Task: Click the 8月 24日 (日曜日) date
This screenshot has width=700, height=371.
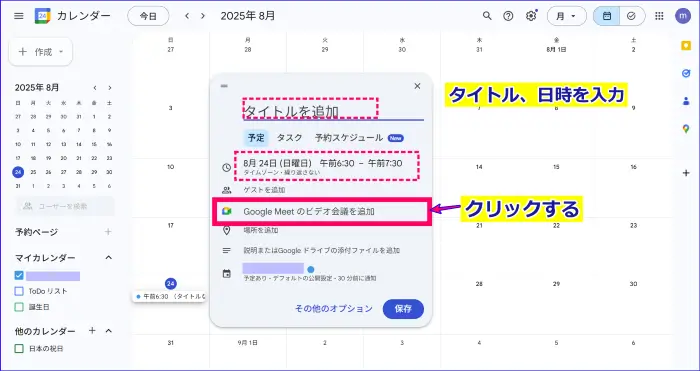Action: click(x=277, y=163)
